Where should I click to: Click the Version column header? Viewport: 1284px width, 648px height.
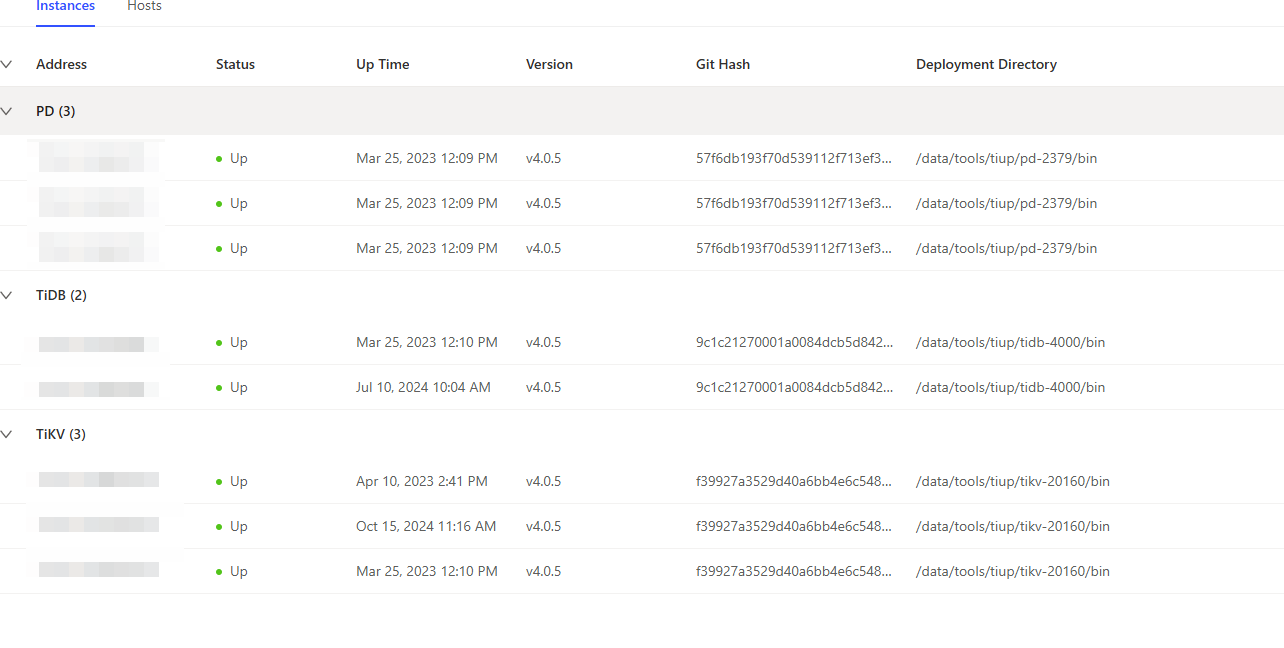tap(549, 64)
